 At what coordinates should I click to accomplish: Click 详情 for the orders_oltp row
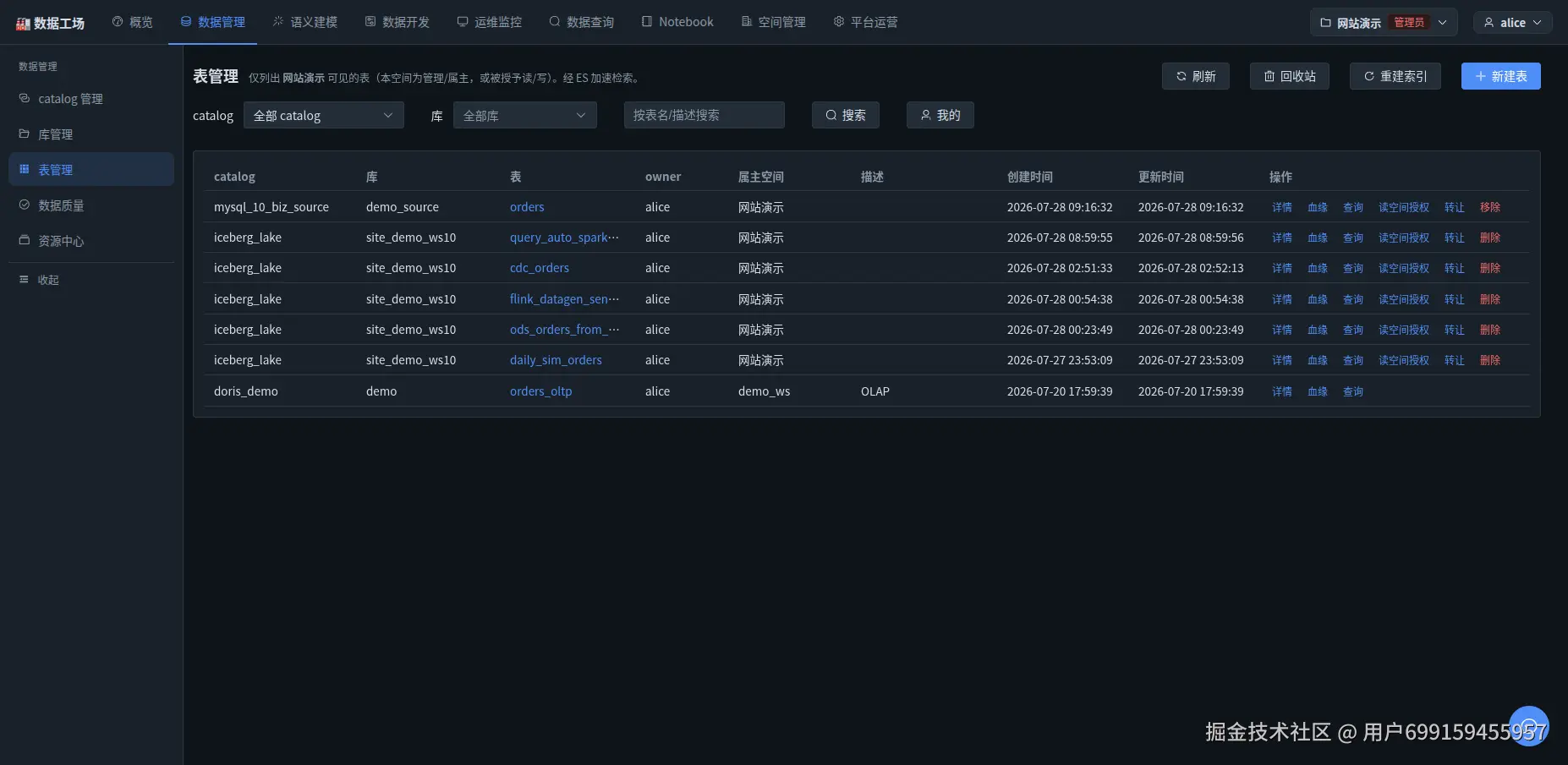tap(1282, 391)
